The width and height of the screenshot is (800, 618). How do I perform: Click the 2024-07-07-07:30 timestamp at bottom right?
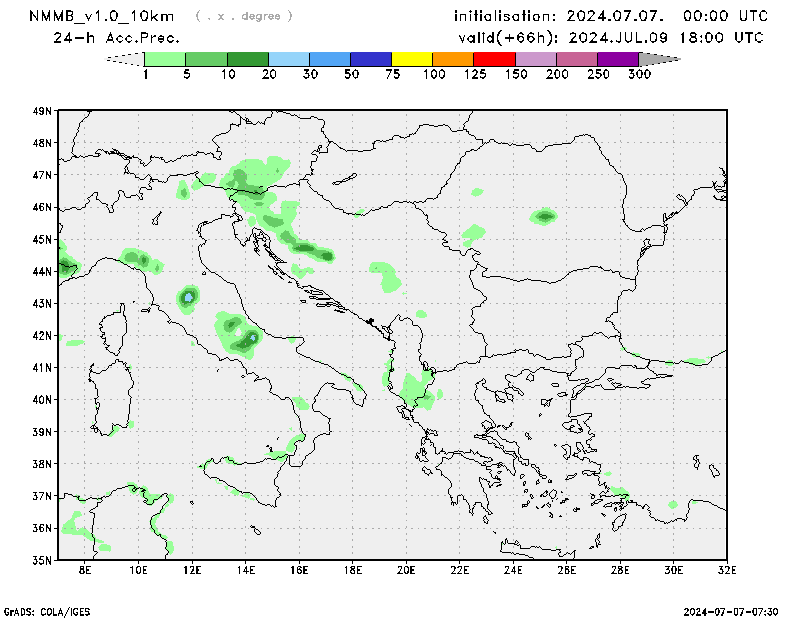coord(731,610)
